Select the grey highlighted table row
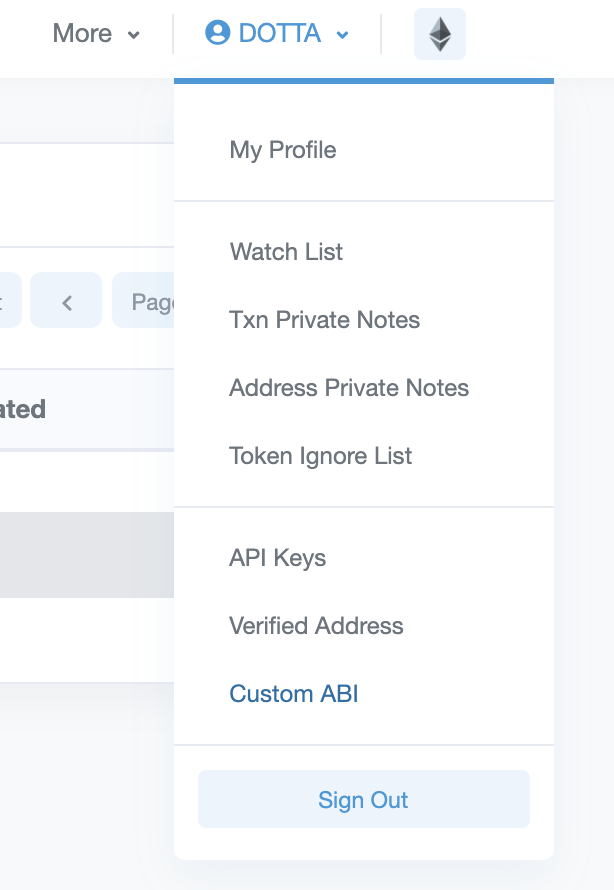 (x=86, y=555)
